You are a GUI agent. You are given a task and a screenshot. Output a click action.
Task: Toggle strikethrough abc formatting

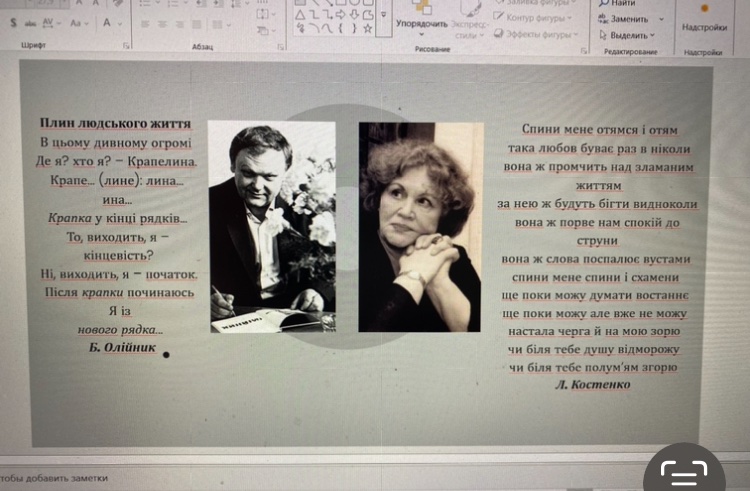[30, 23]
